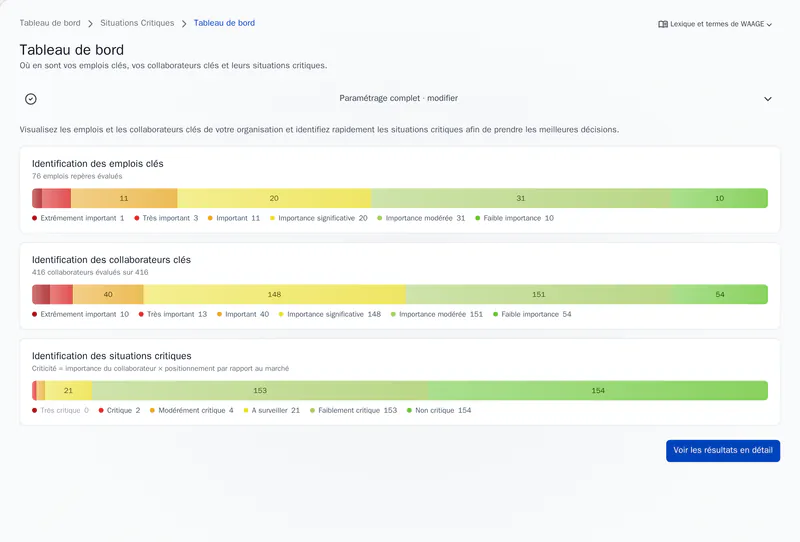Select the yellow segment 148 in collaborateurs bar

click(x=274, y=294)
